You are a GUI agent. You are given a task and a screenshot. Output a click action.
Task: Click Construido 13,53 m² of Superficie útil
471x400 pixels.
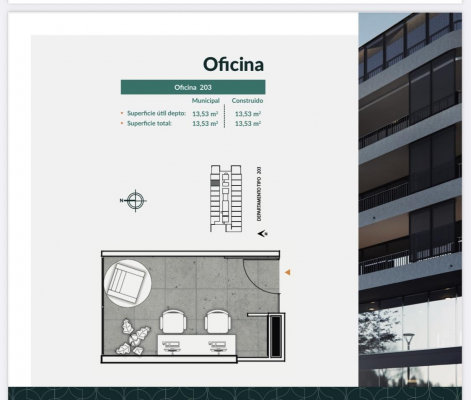[248, 114]
